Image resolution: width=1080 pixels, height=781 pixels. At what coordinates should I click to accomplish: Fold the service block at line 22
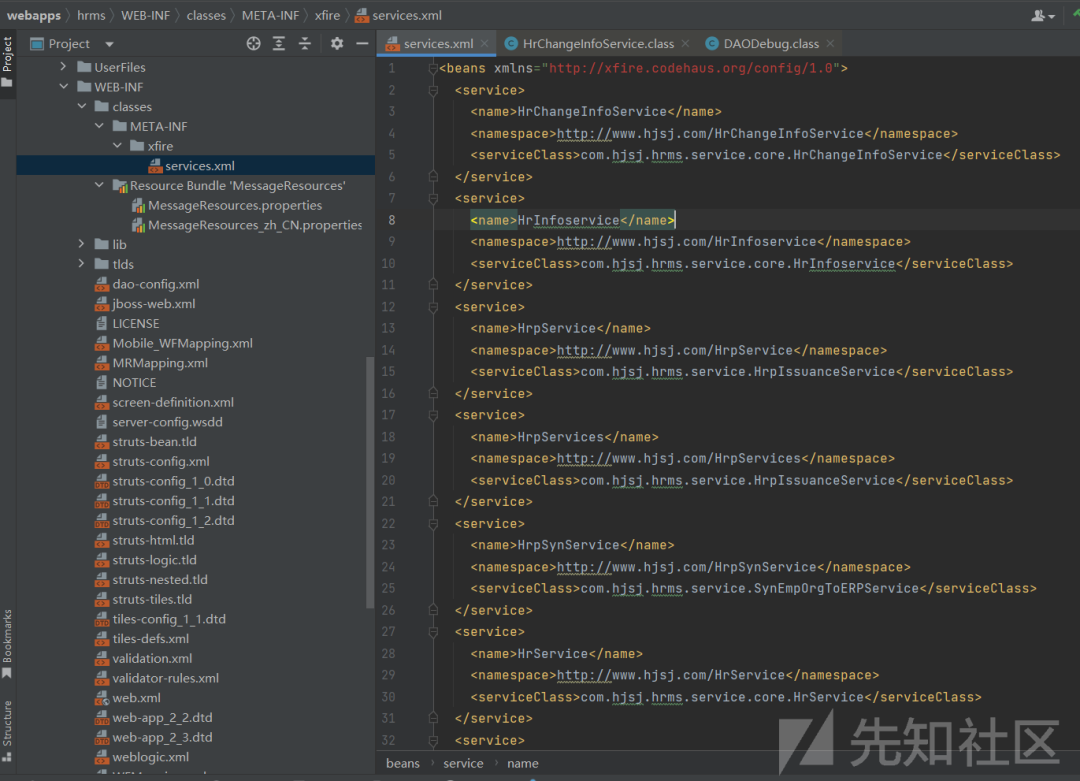pyautogui.click(x=433, y=523)
